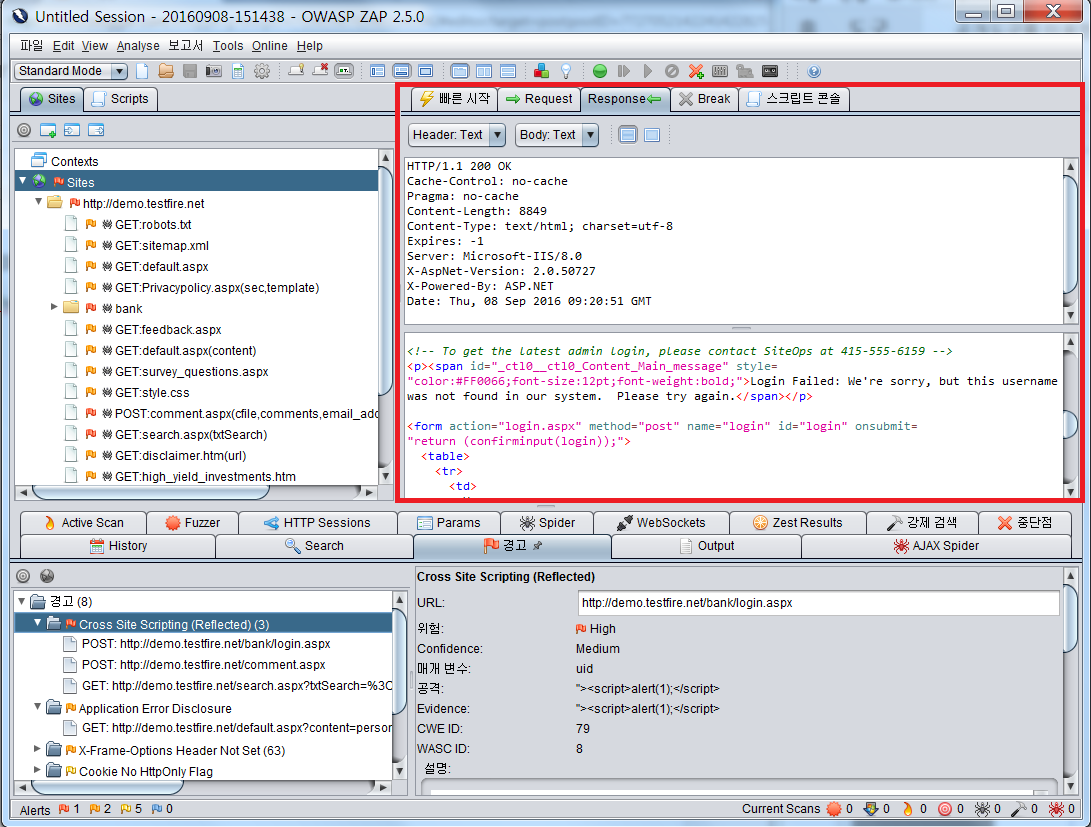1091x827 pixels.
Task: Switch to the Request tab
Action: click(540, 99)
